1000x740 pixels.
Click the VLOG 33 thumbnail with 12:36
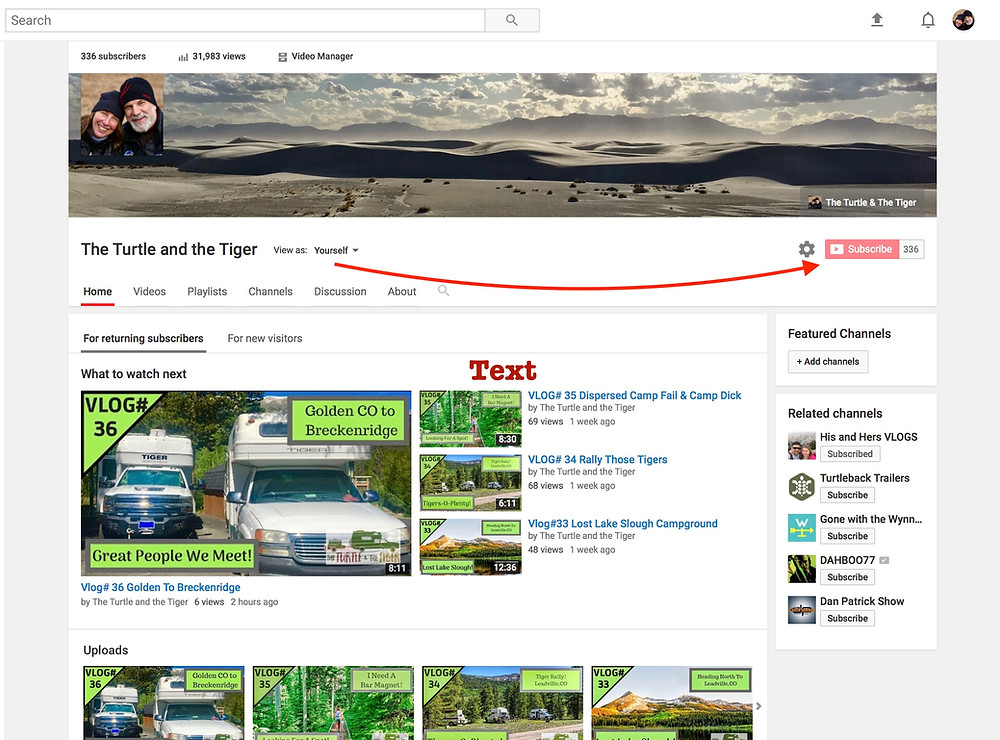(x=471, y=547)
